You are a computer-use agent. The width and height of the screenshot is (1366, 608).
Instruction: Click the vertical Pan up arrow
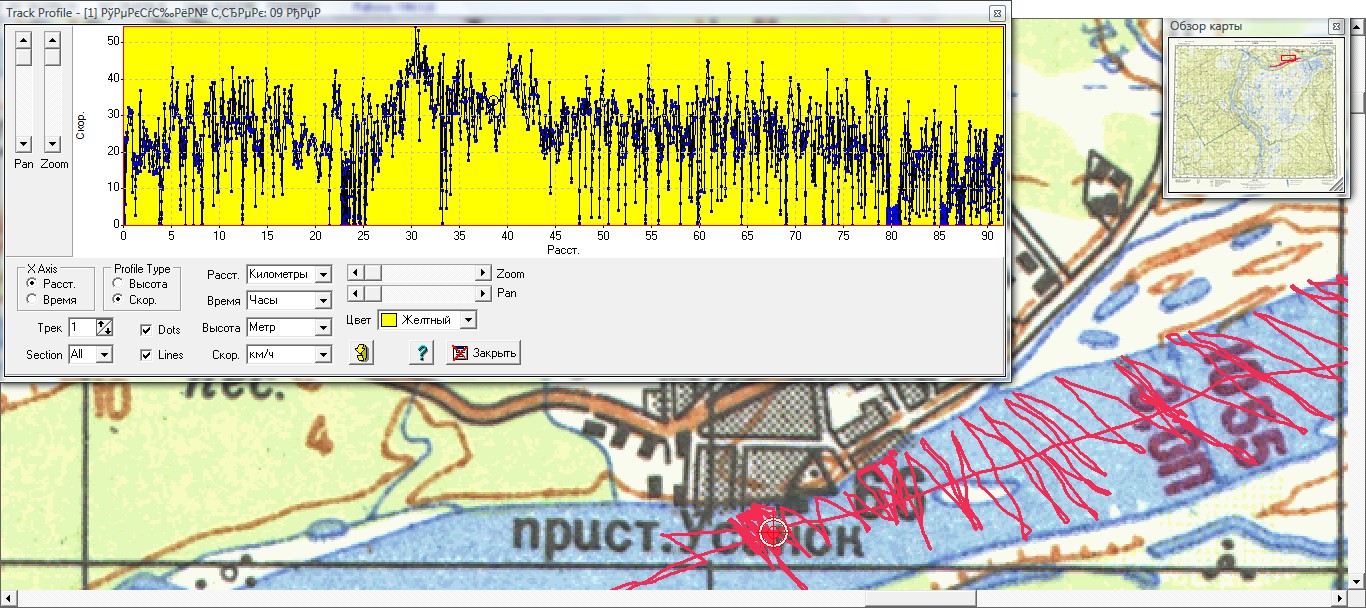(24, 40)
